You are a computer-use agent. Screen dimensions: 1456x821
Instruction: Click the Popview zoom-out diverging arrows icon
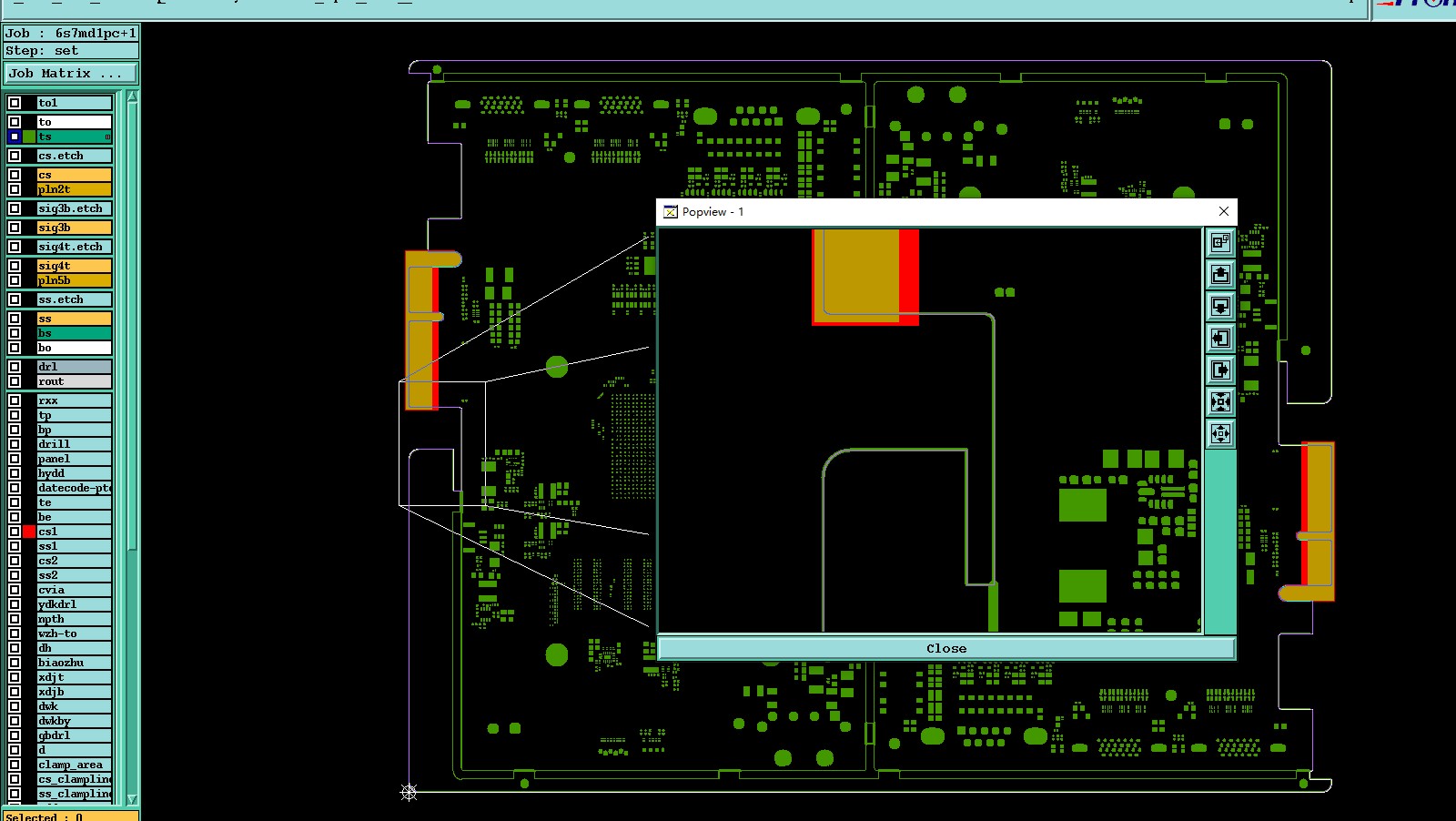coord(1220,433)
